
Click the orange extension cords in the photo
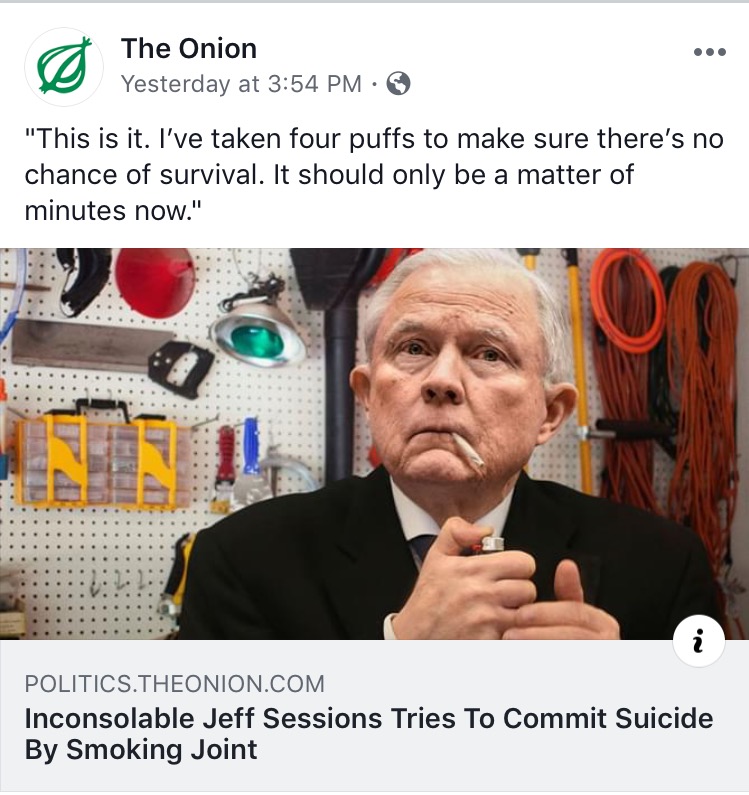(666, 390)
